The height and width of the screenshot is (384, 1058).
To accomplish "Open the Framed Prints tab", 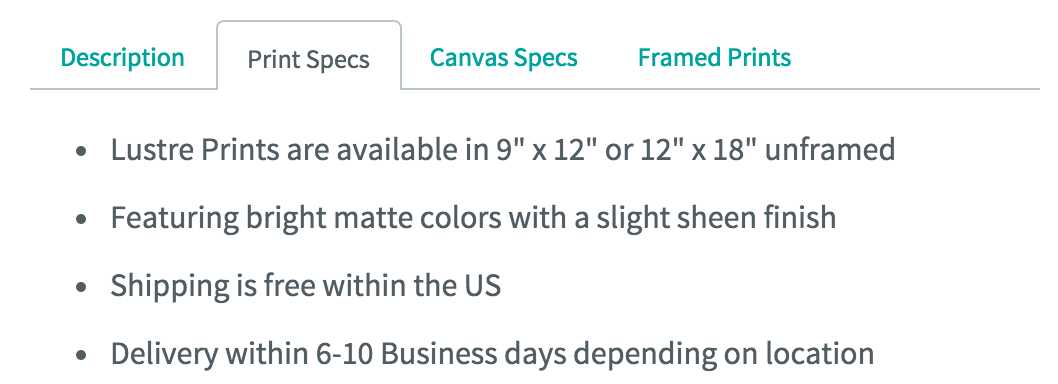I will click(715, 57).
